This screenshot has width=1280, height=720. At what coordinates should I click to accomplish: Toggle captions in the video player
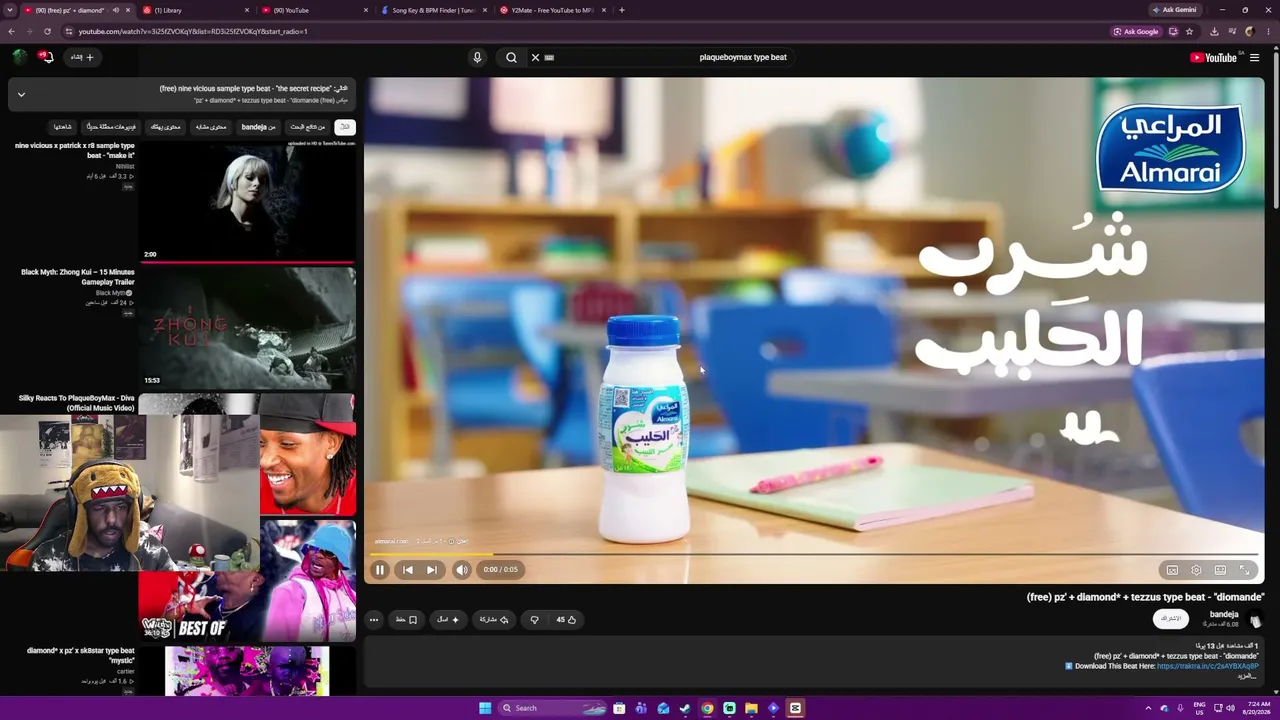click(1172, 570)
